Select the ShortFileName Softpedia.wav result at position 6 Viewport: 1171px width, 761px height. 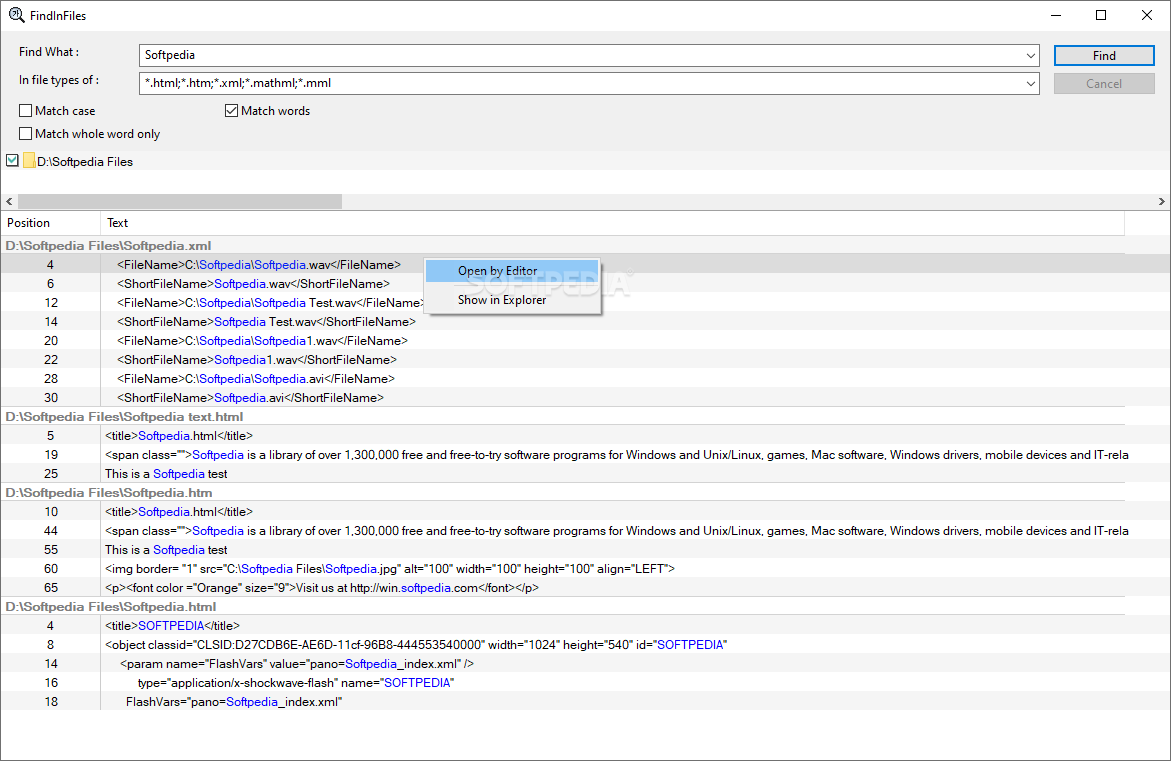pos(586,284)
